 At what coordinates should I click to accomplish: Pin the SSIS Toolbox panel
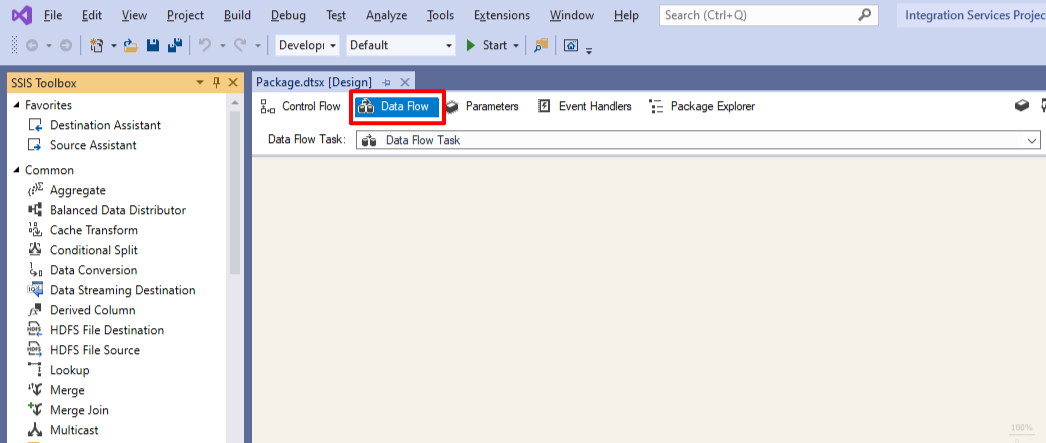215,83
